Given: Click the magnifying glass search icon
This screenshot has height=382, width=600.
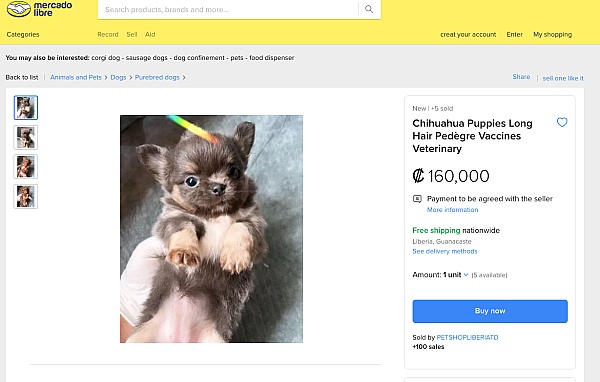Looking at the screenshot, I should [369, 9].
